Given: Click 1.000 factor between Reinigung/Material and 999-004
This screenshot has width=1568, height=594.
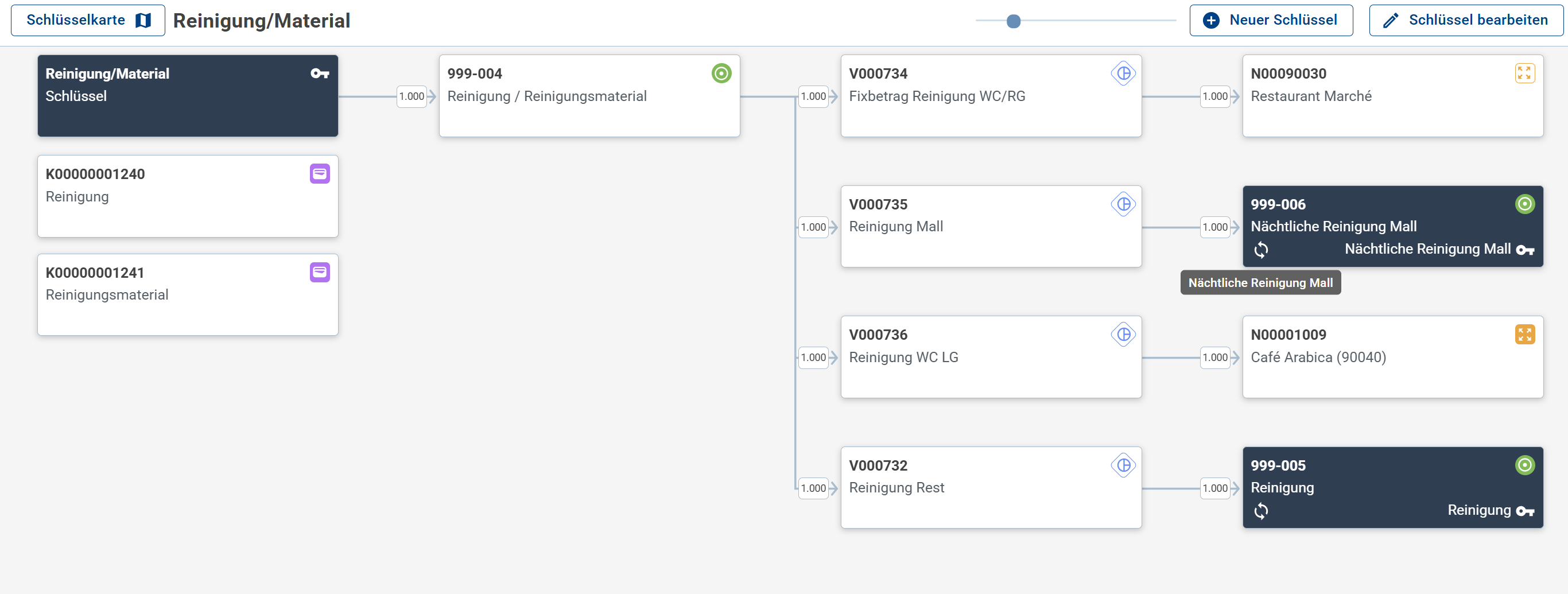Looking at the screenshot, I should 412,96.
